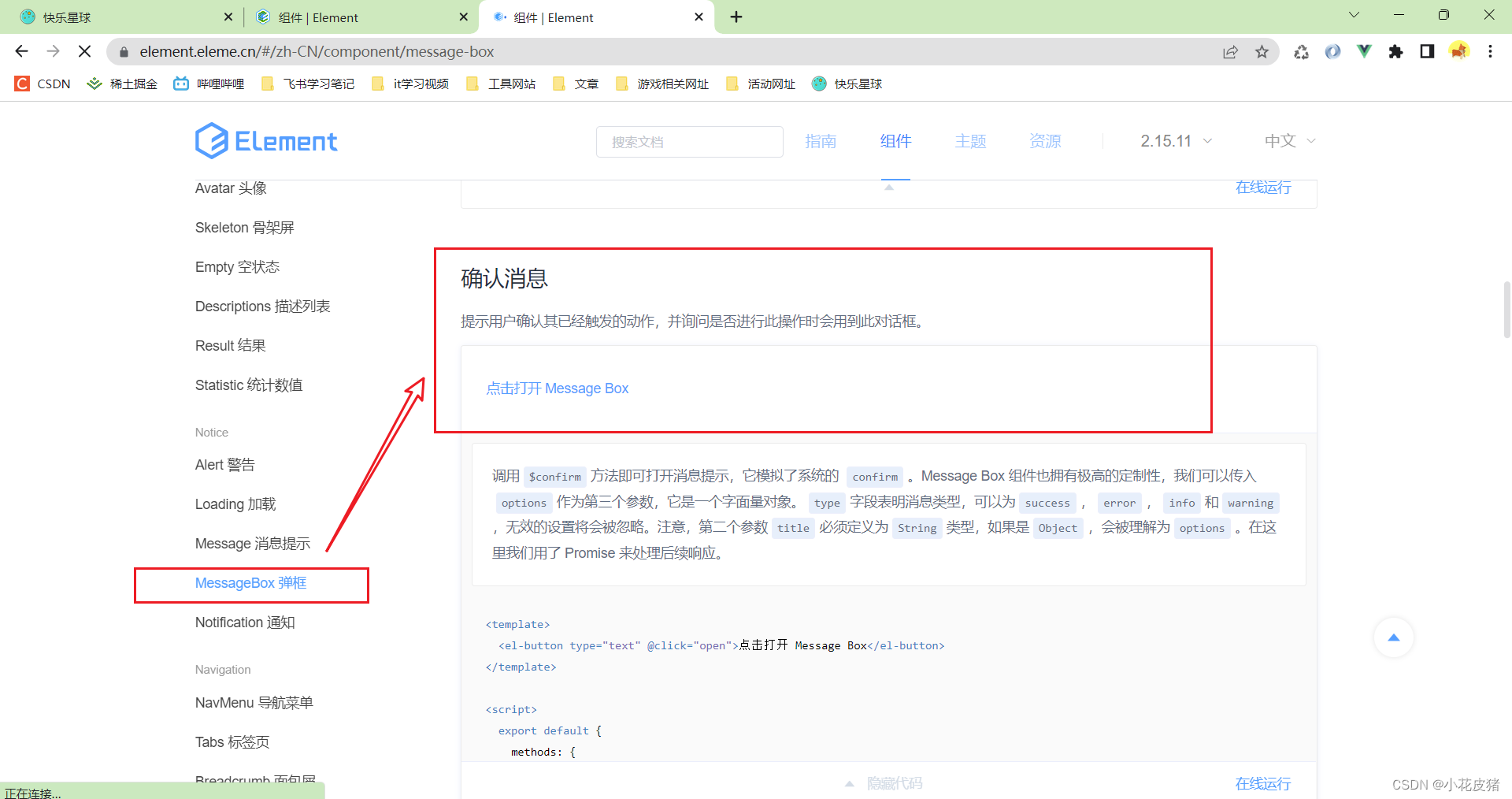Go to the 组件 nav item
Image resolution: width=1512 pixels, height=799 pixels.
point(895,141)
